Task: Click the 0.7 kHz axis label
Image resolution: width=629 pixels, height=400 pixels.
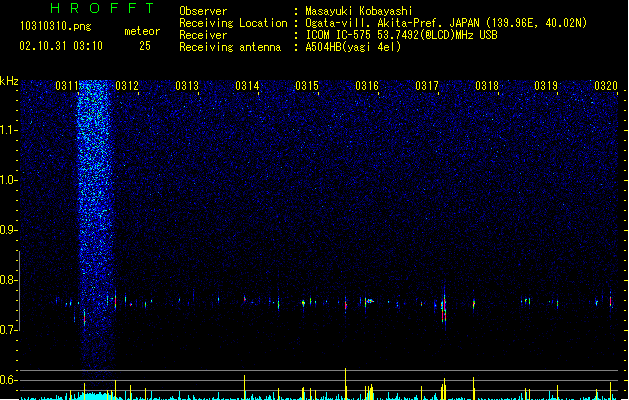Action: [9, 330]
